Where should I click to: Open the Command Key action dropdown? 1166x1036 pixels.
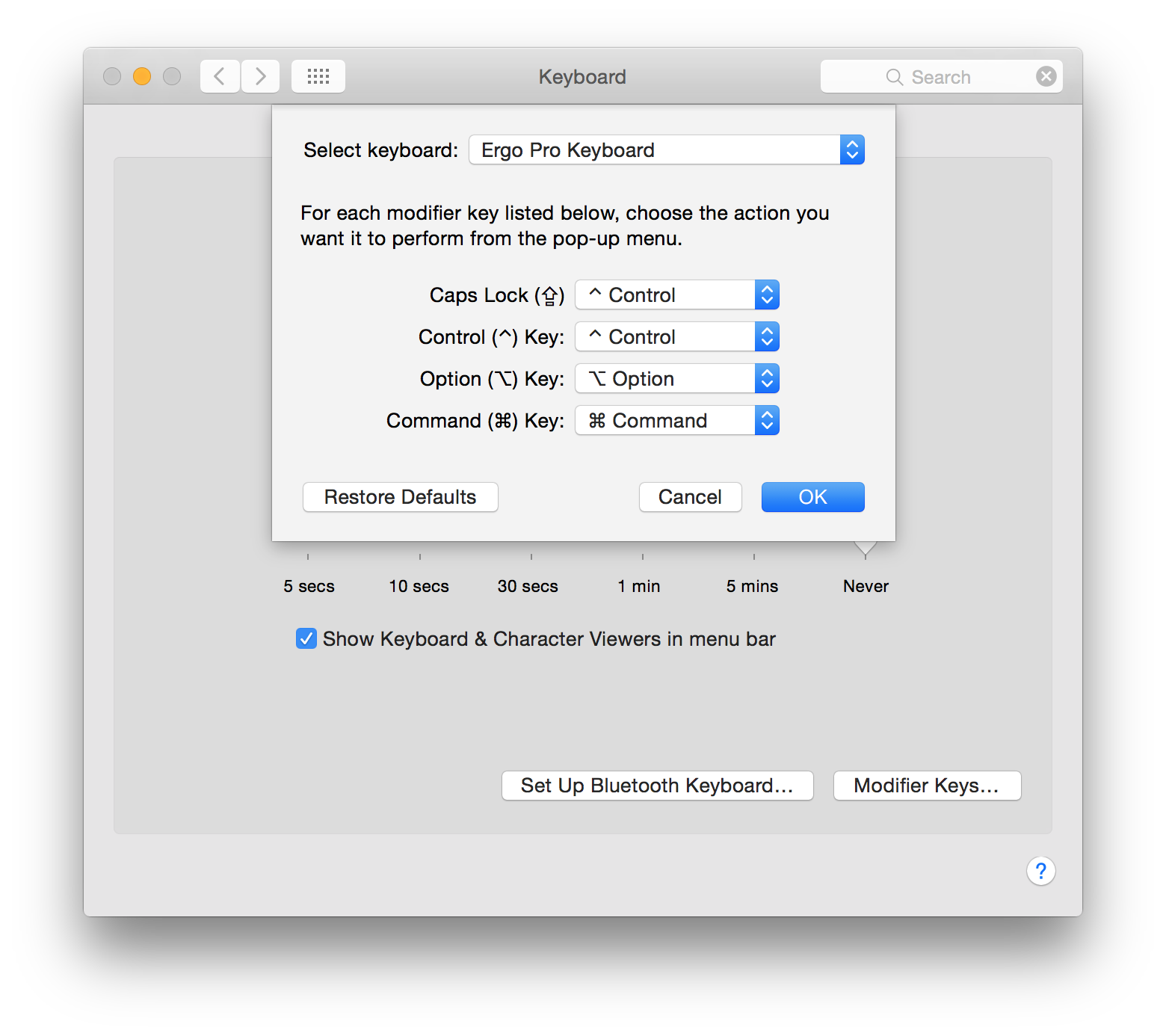tap(766, 420)
